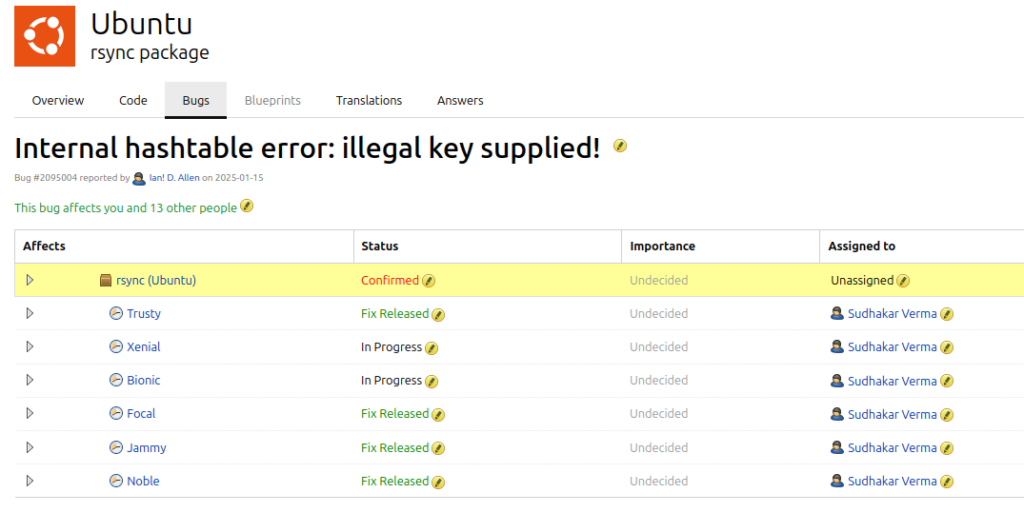The height and width of the screenshot is (513, 1024).
Task: Edit the Unassigned assignee pencil icon
Action: click(903, 281)
